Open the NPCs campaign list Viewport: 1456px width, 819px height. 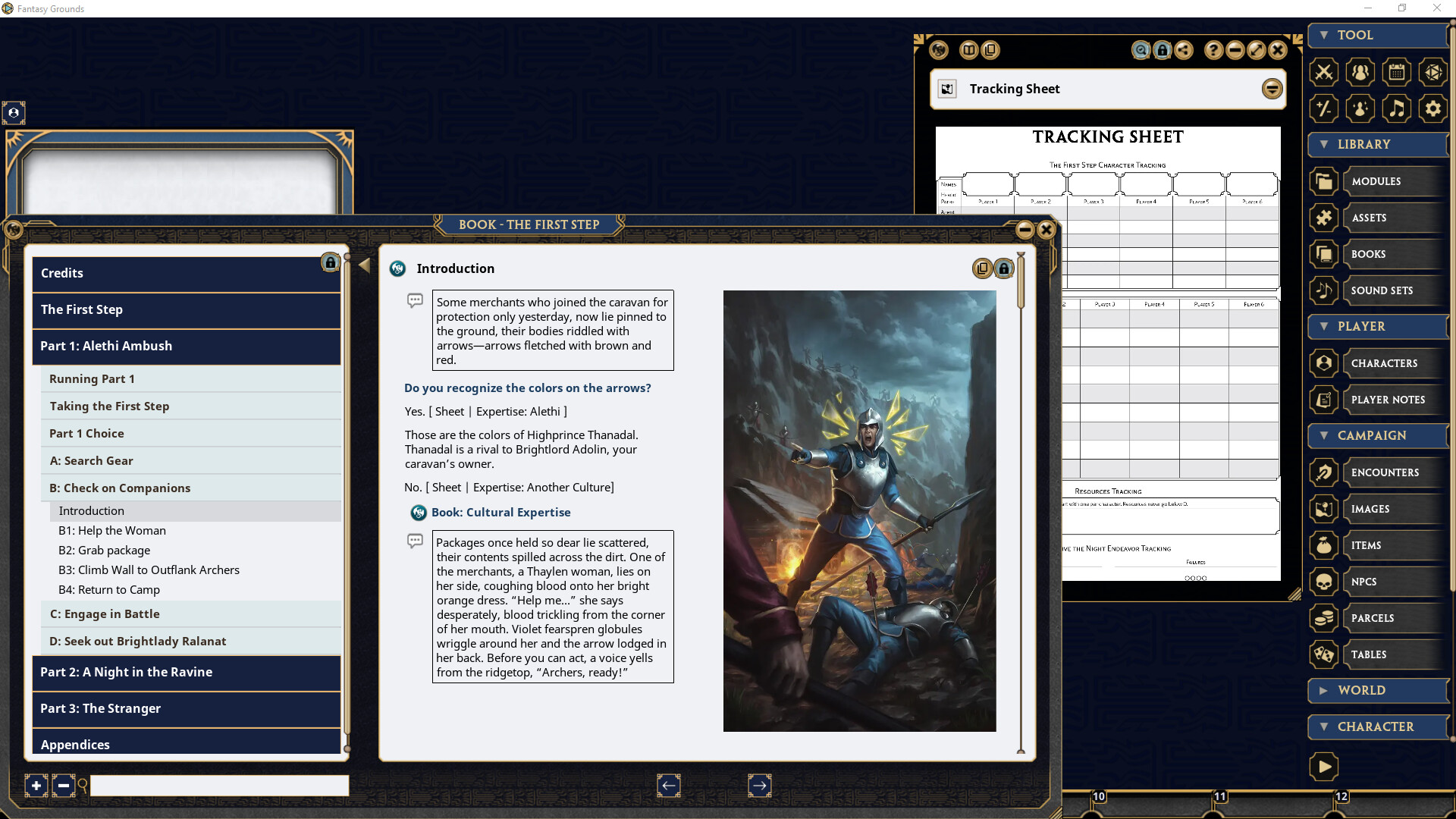[1365, 582]
